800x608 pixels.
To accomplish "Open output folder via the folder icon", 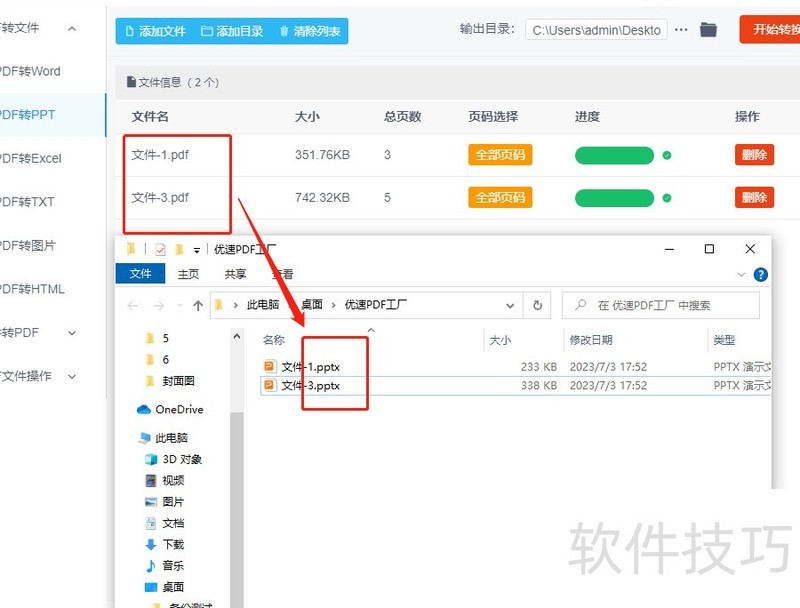I will [x=708, y=30].
